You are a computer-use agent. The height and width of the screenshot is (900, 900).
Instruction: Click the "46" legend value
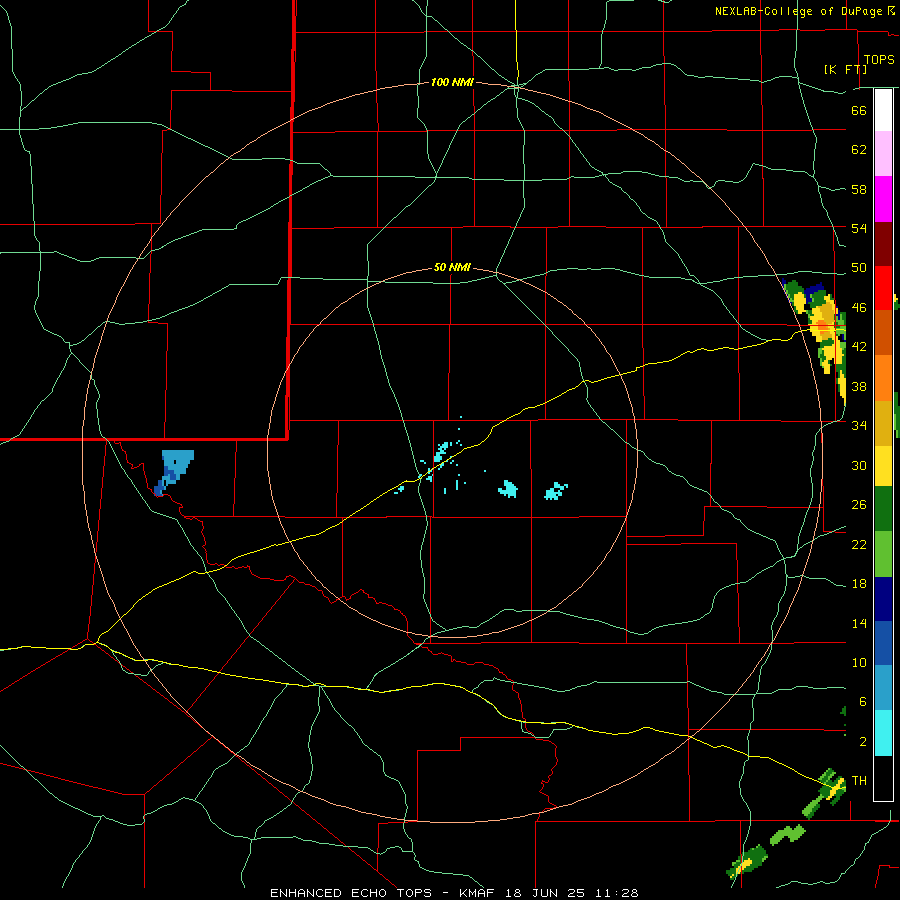(x=859, y=308)
